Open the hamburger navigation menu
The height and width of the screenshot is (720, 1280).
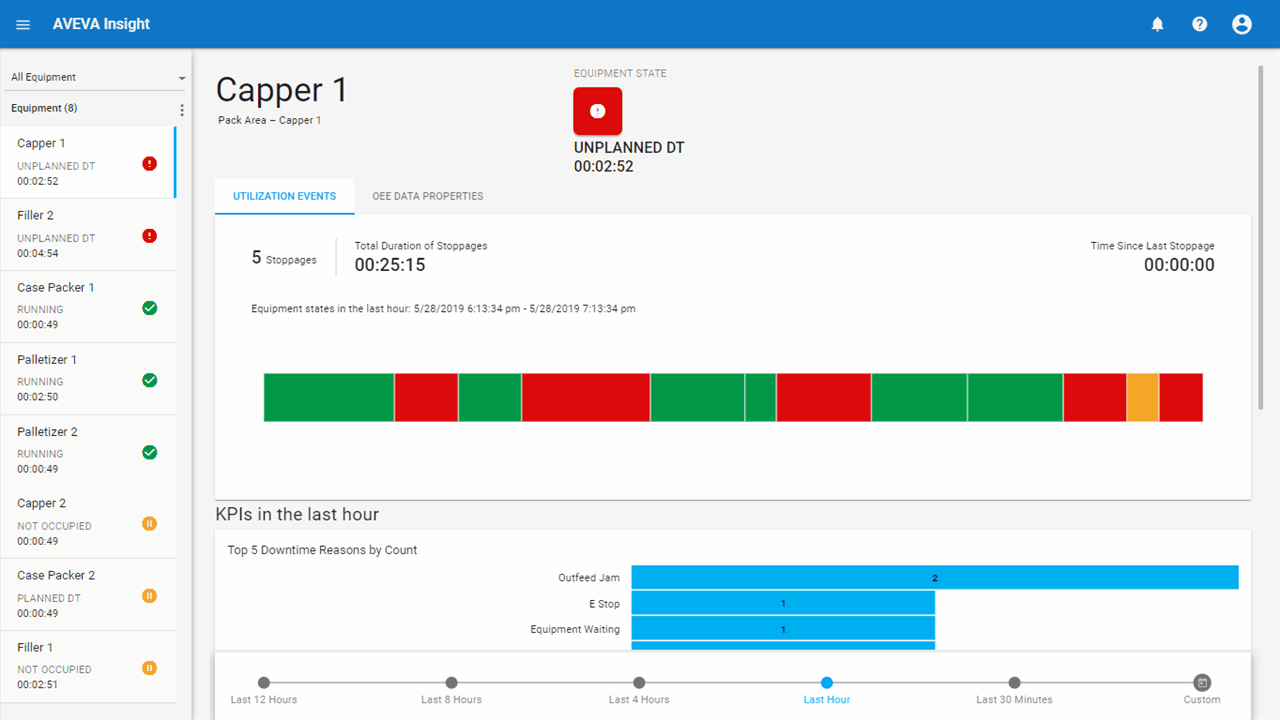[x=23, y=24]
